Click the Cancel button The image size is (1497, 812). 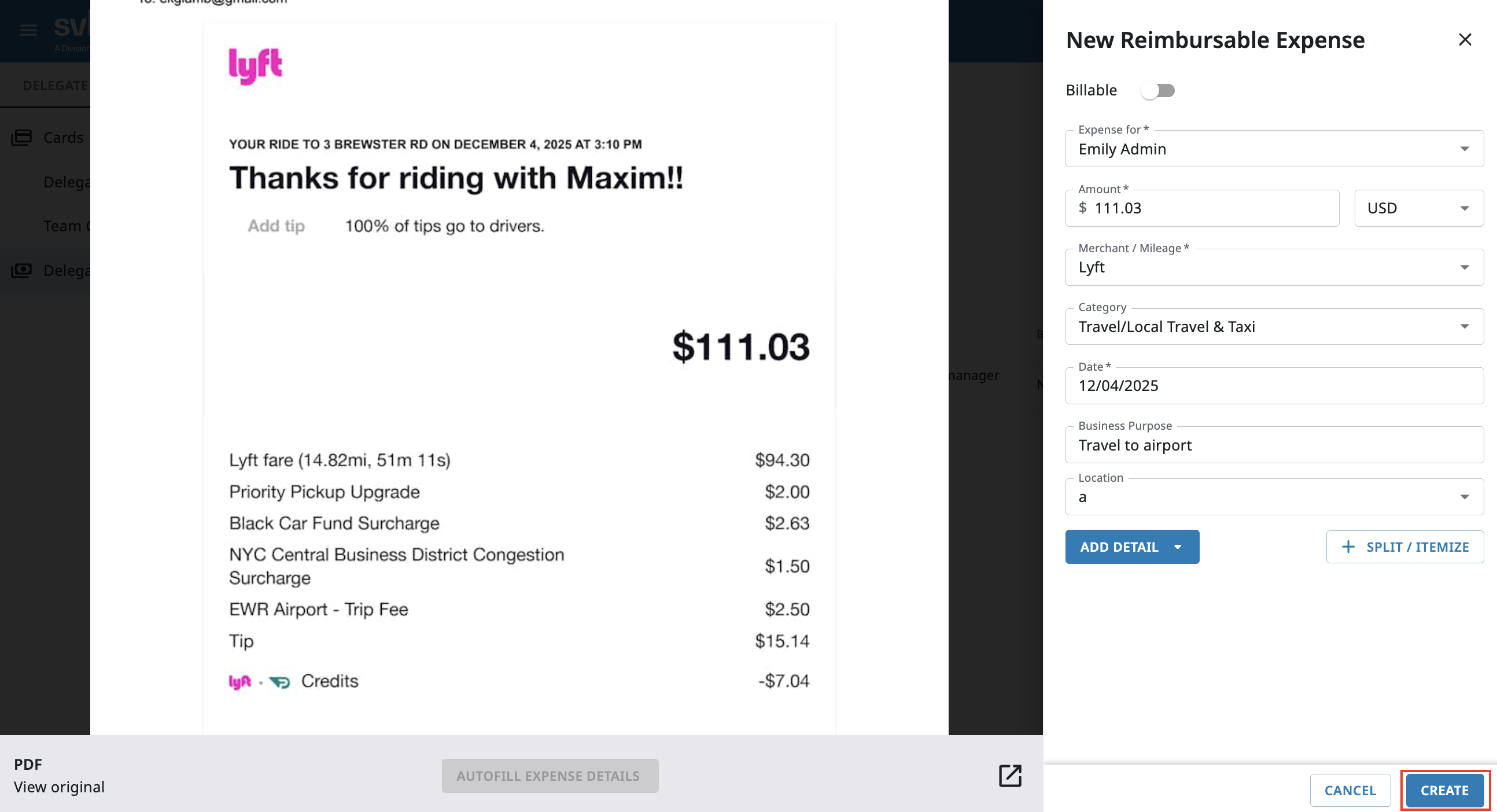coord(1349,791)
